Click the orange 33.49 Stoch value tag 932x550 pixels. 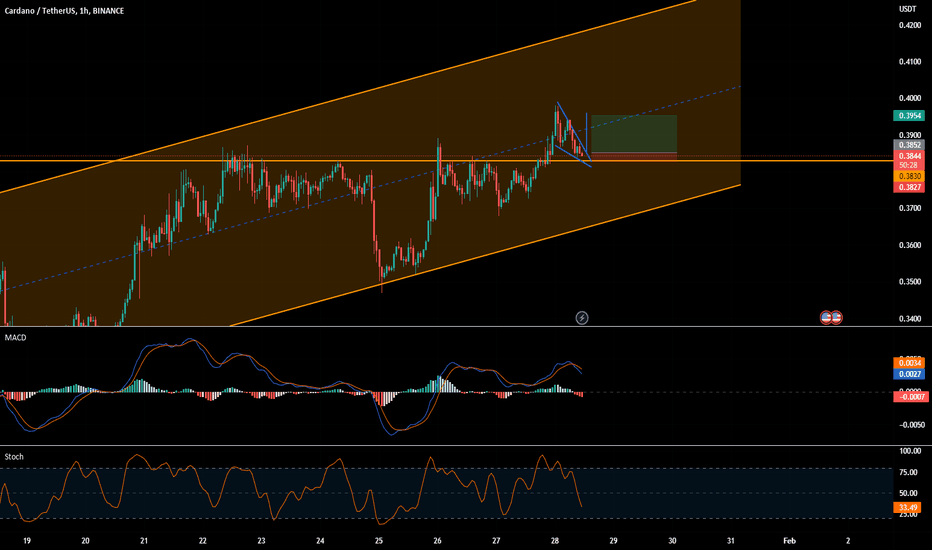[x=907, y=508]
